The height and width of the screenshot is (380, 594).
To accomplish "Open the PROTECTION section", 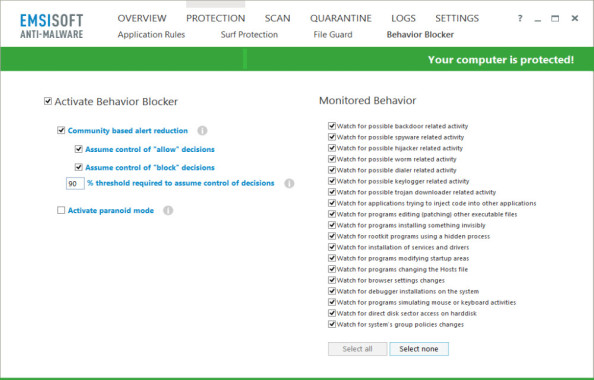I will tap(216, 18).
